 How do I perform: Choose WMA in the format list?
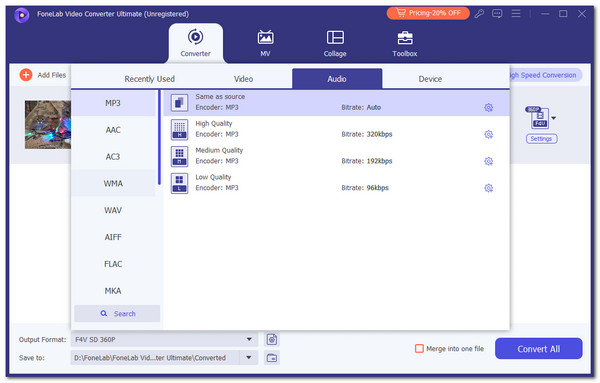pyautogui.click(x=113, y=183)
